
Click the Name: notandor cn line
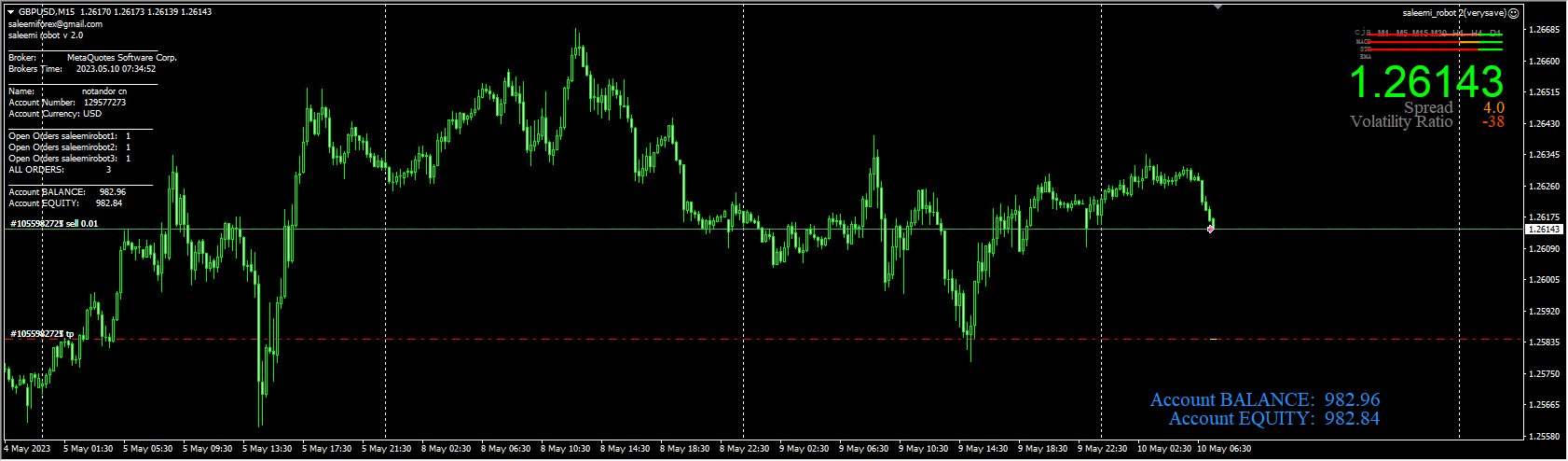click(67, 91)
